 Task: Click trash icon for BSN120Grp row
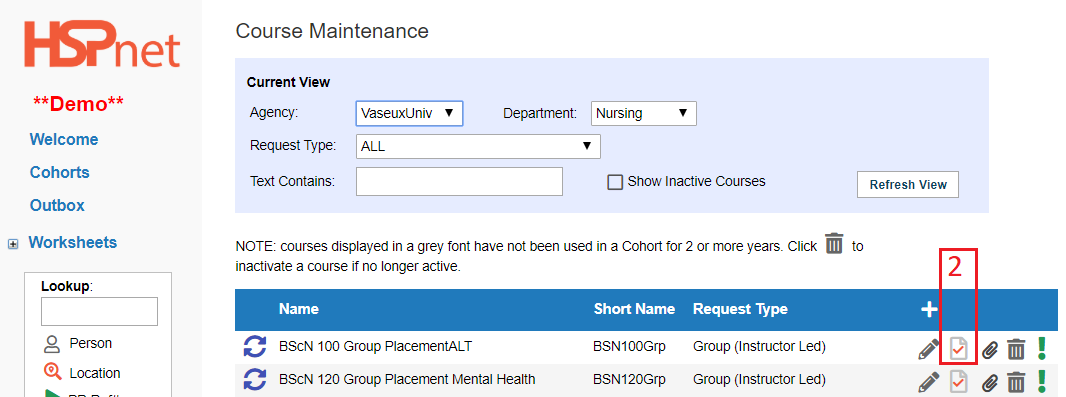click(1016, 382)
